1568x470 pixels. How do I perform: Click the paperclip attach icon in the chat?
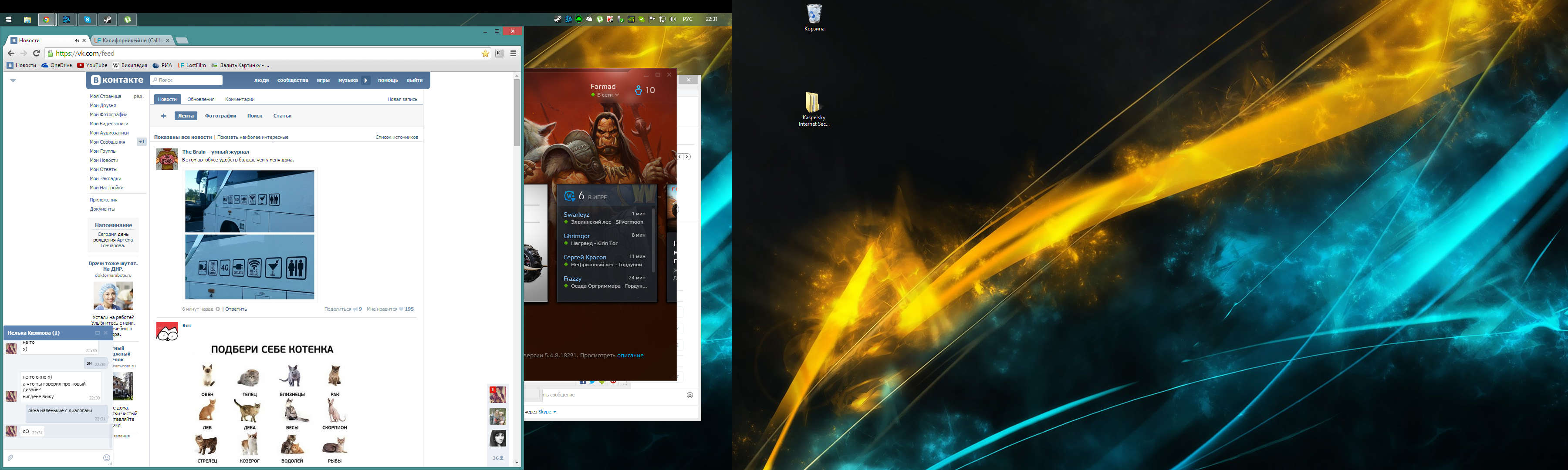point(10,458)
